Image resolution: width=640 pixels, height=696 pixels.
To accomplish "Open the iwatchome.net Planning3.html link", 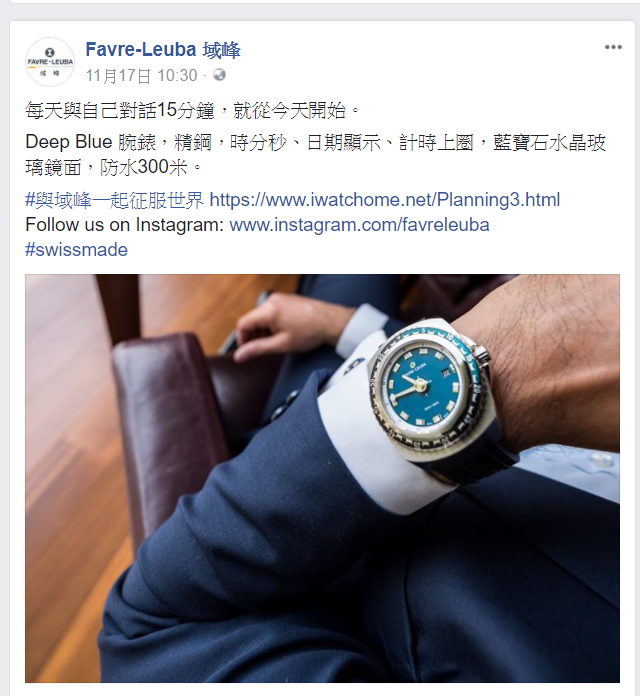I will click(384, 200).
